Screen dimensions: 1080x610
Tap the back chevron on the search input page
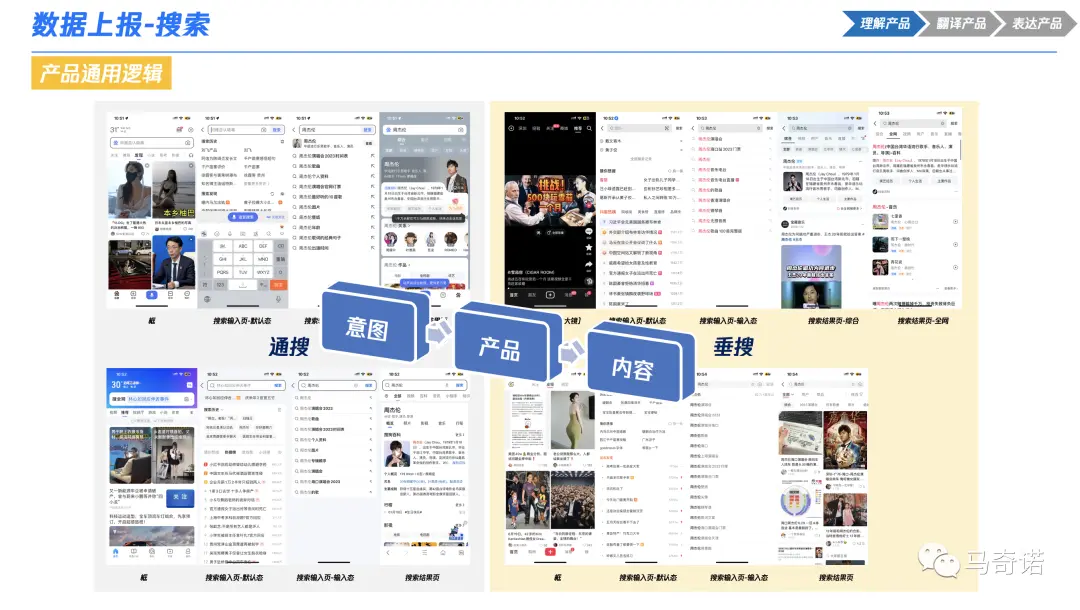pyautogui.click(x=204, y=128)
